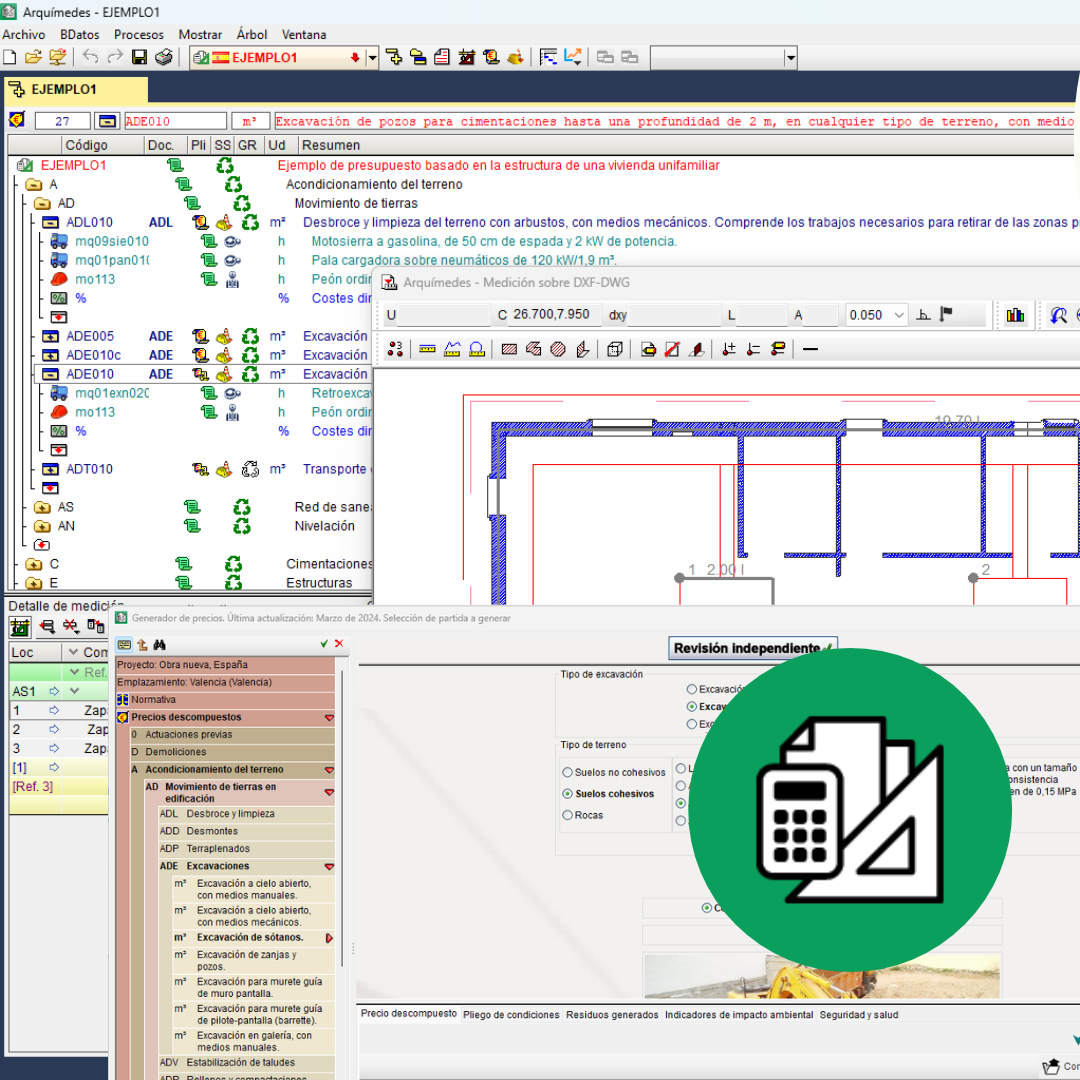Image resolution: width=1080 pixels, height=1080 pixels.
Task: Expand the AS 'Red de saneamiento' chapter folder
Action: pos(41,507)
